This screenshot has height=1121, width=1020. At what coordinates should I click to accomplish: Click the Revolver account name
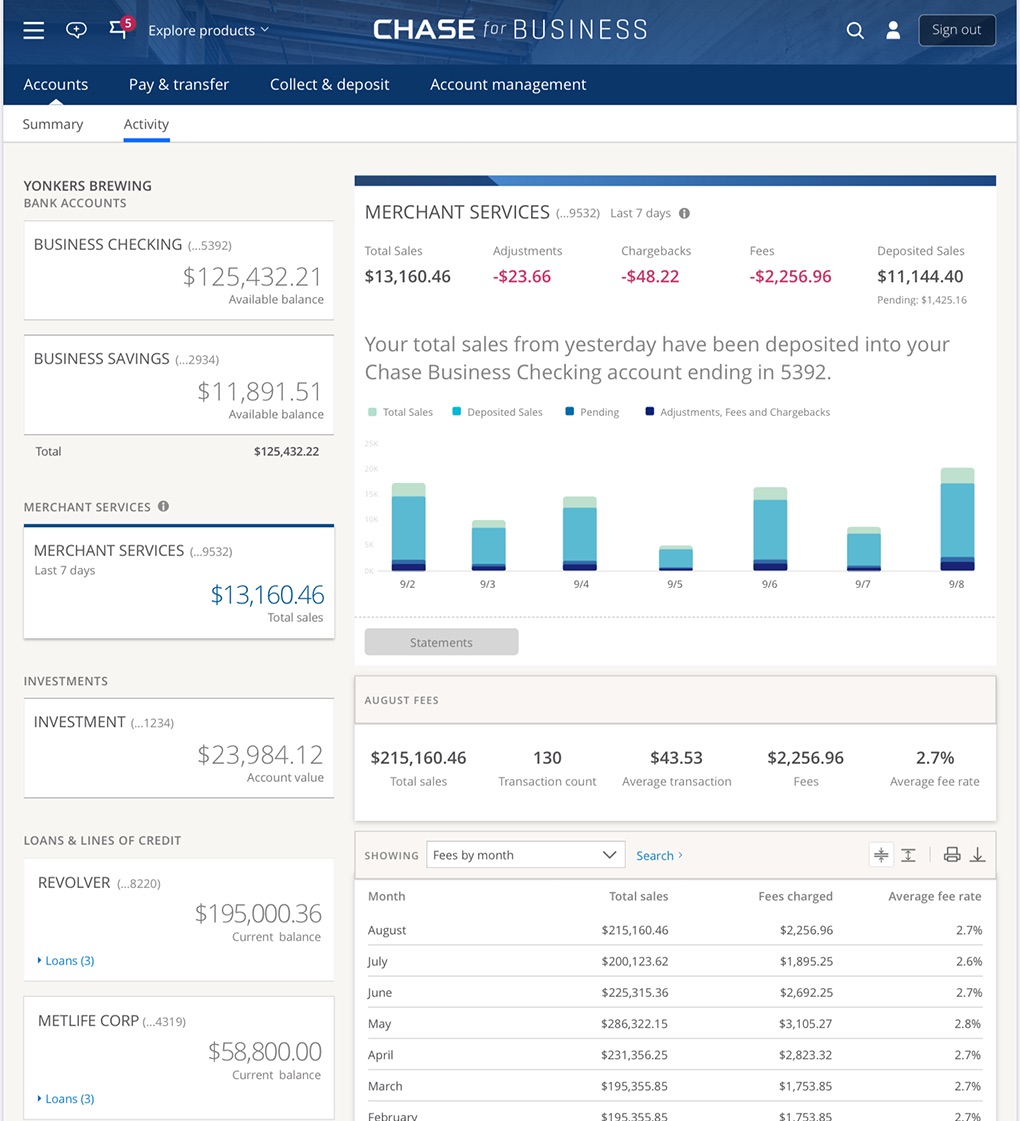pyautogui.click(x=74, y=882)
